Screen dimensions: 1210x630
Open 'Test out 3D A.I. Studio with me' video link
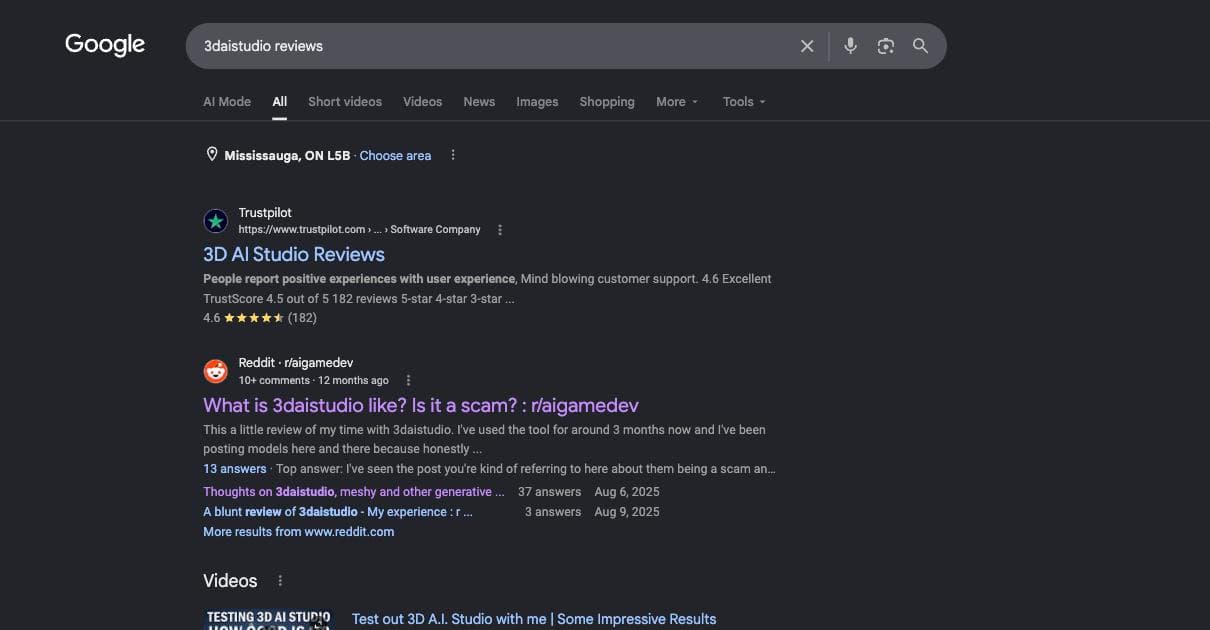[x=534, y=619]
